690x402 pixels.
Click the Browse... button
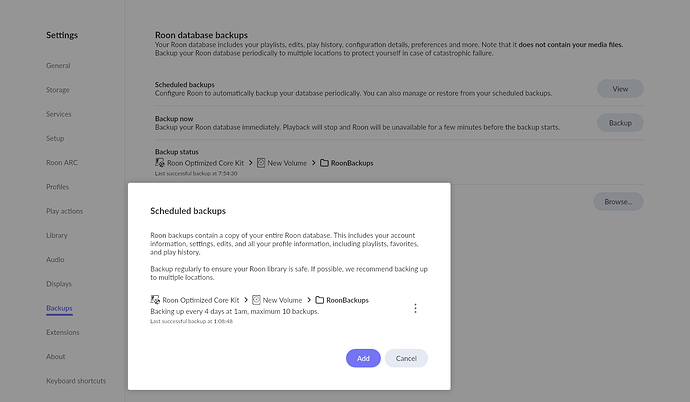[618, 201]
